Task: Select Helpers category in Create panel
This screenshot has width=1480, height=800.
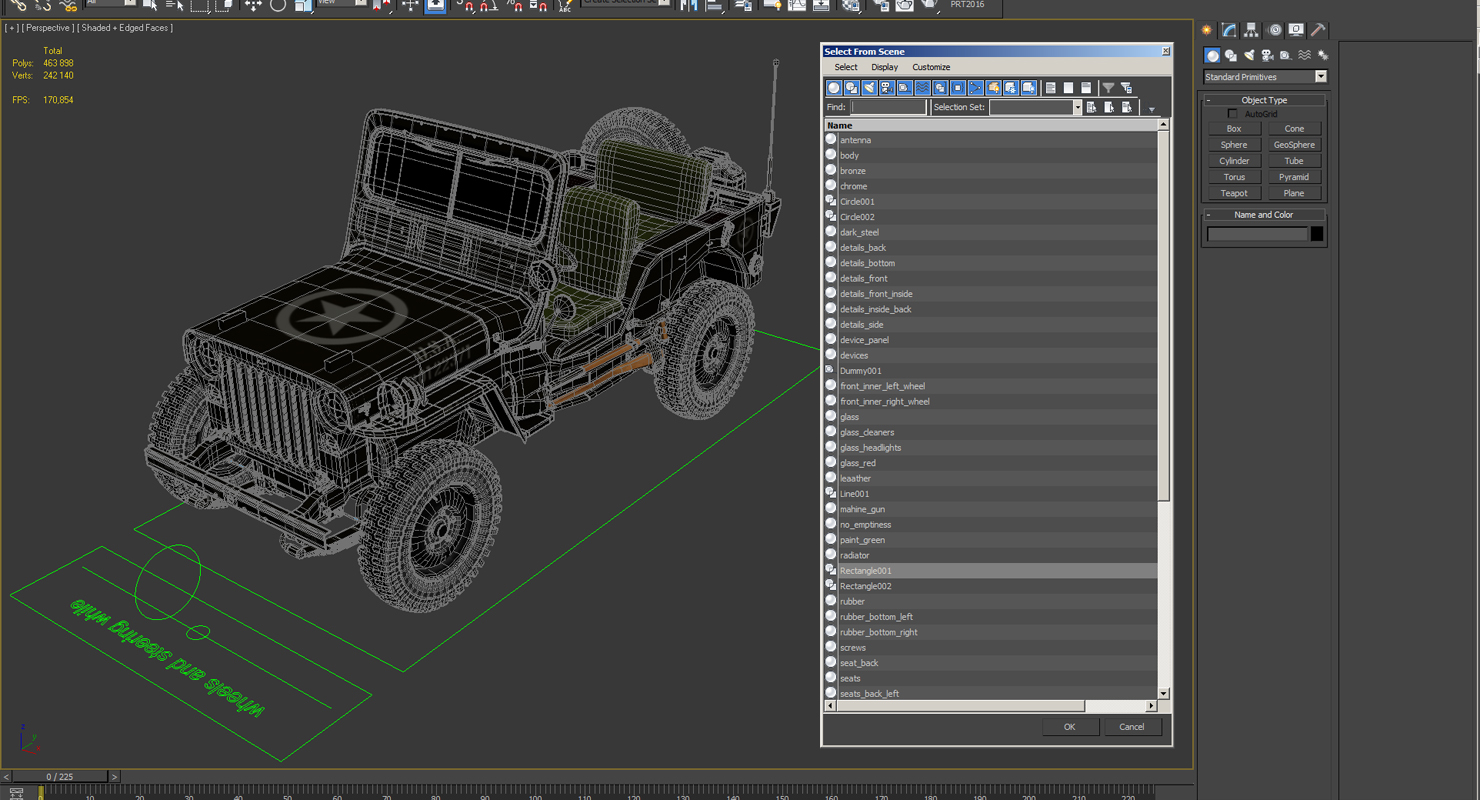Action: pyautogui.click(x=1285, y=56)
